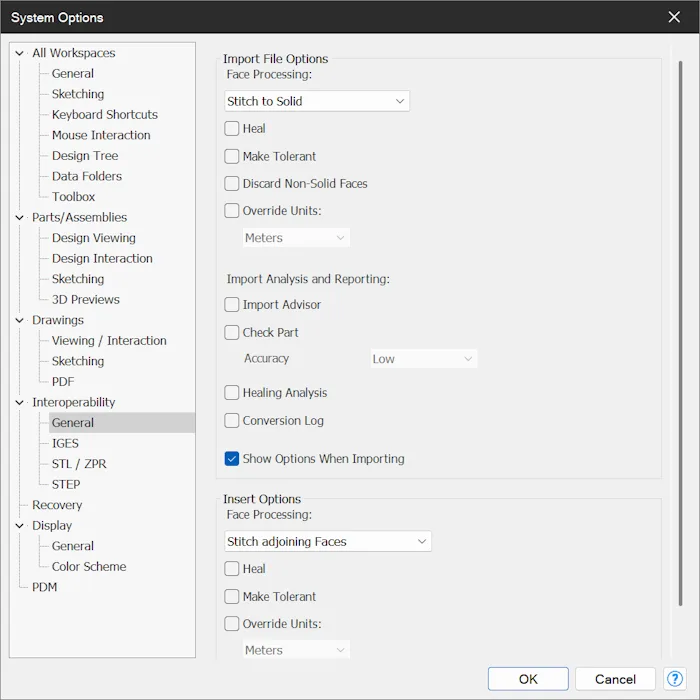Select General under All Workspaces
The image size is (700, 700).
(x=73, y=73)
